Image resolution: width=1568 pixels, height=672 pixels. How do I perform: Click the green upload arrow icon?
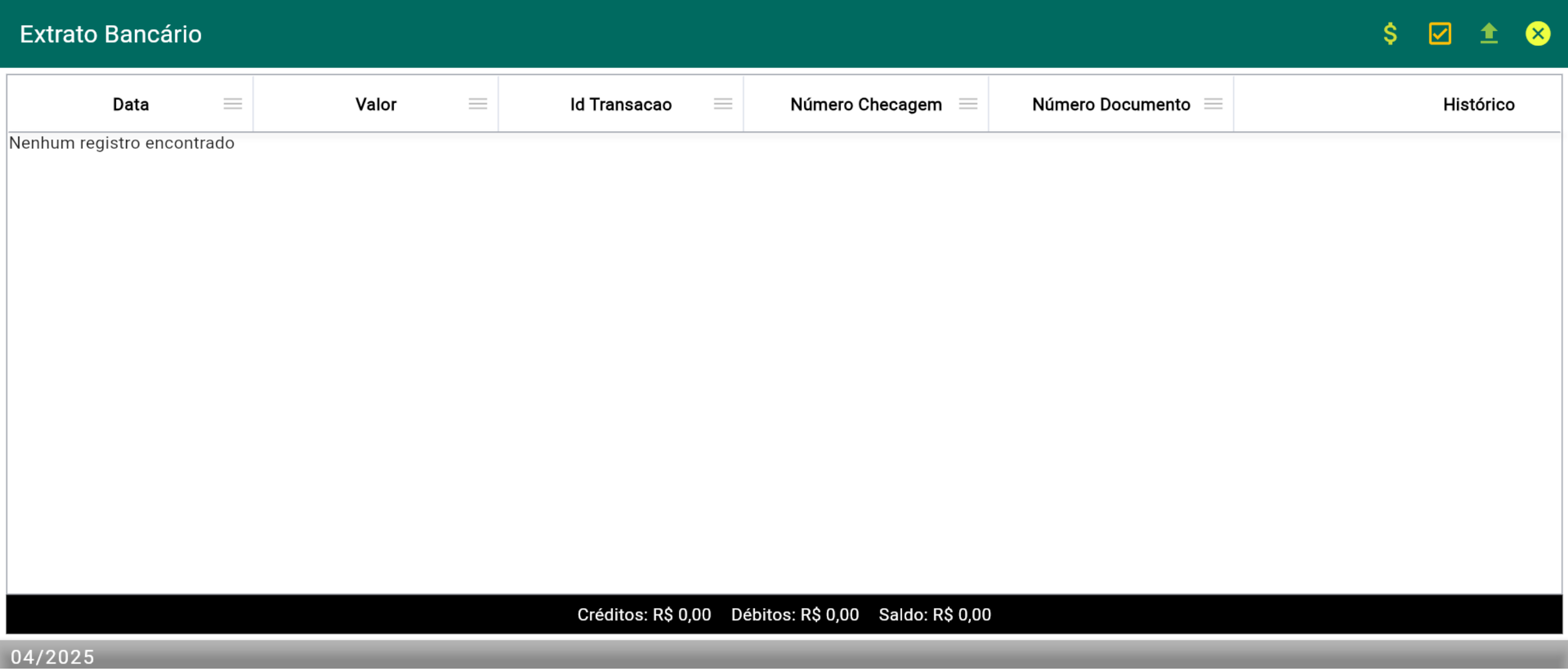click(1489, 34)
